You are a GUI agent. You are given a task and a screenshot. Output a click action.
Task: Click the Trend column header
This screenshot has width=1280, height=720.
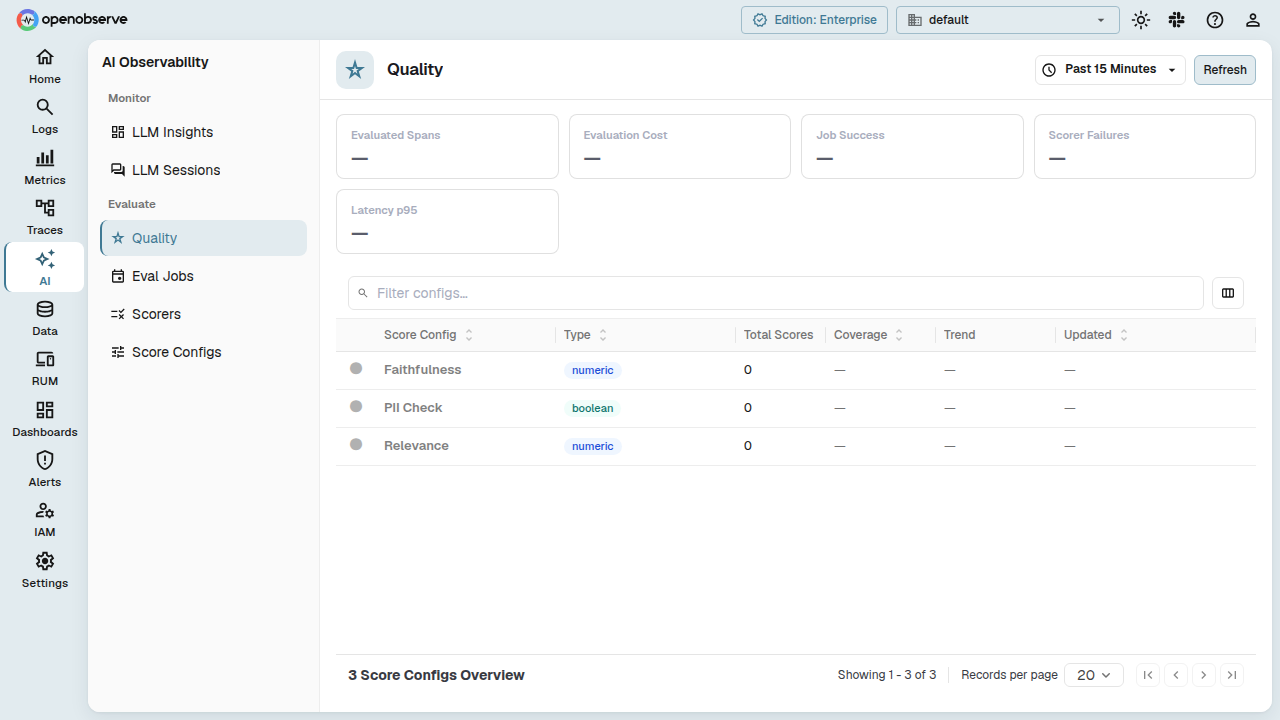pos(959,335)
